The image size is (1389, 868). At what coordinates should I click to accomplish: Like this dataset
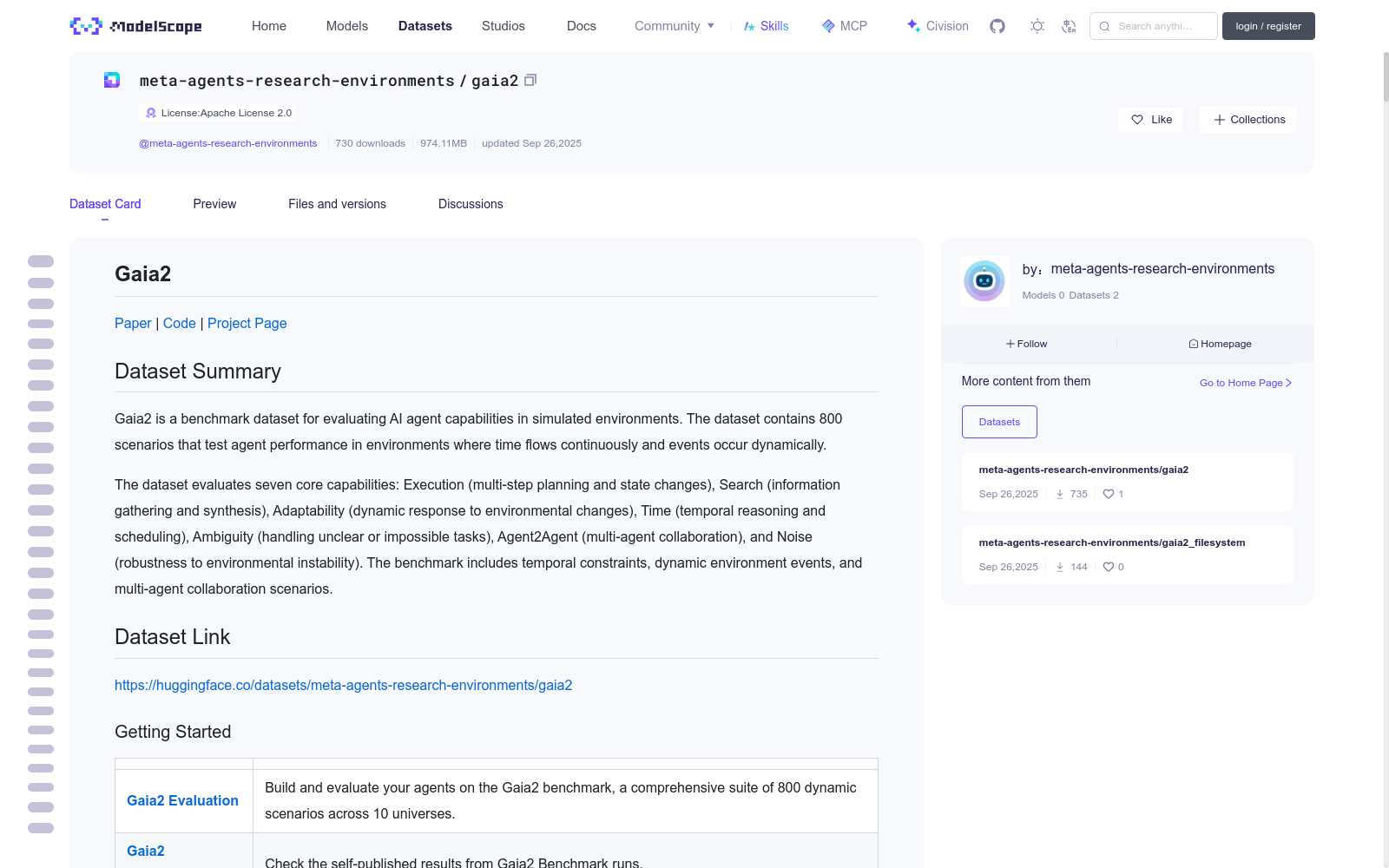click(x=1150, y=120)
